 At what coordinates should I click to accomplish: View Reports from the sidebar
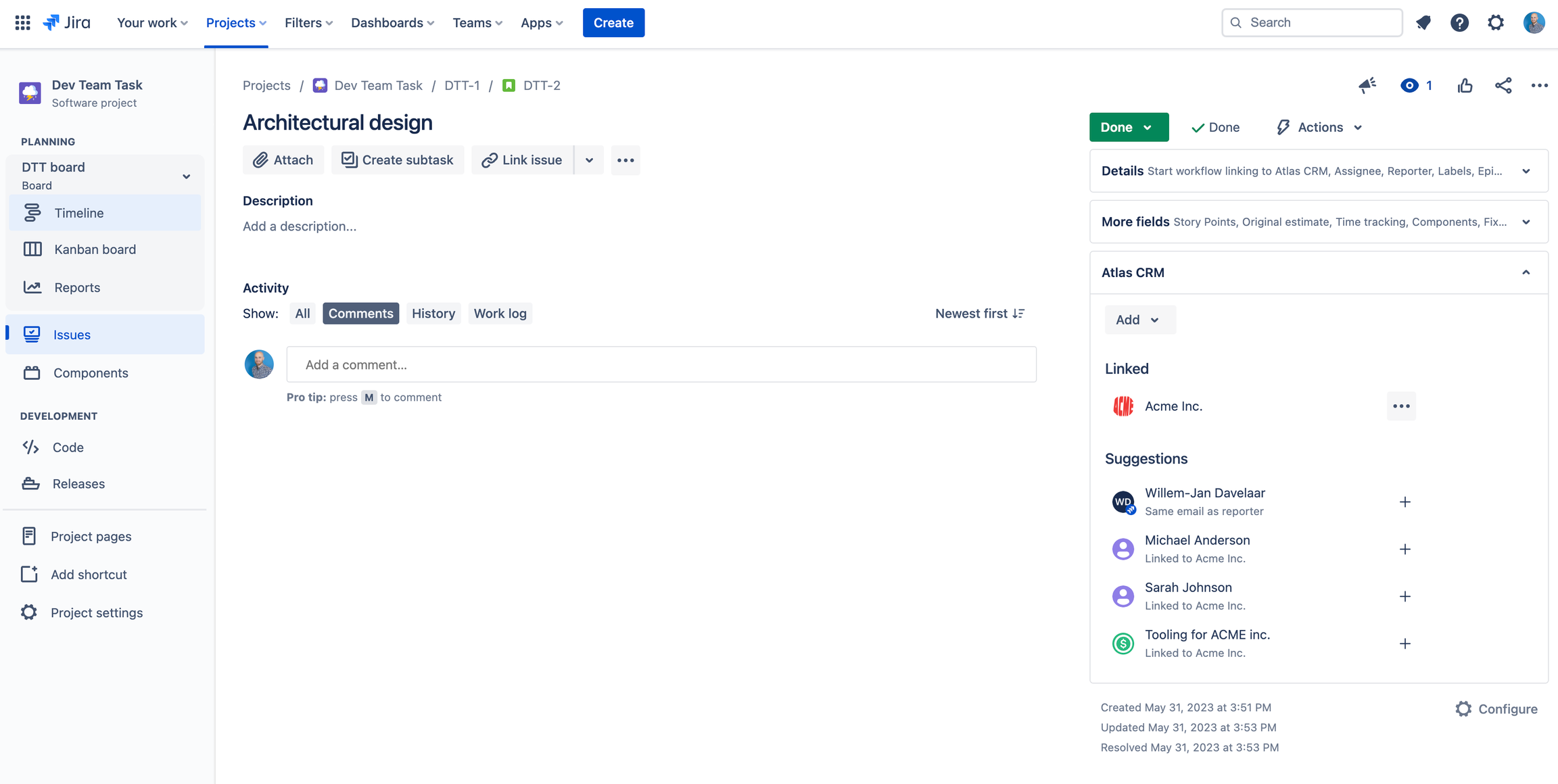click(76, 287)
